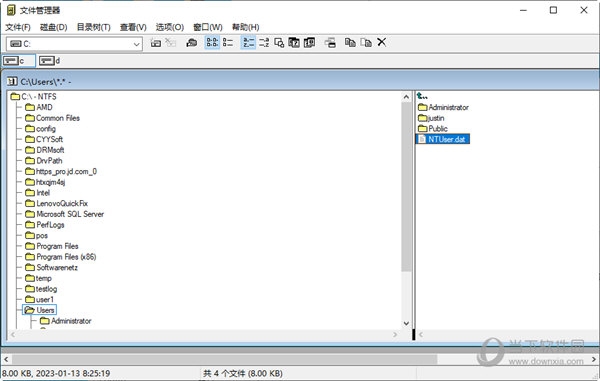Open the 选项(O) menu
Viewport: 600px width, 381px height.
[170, 27]
